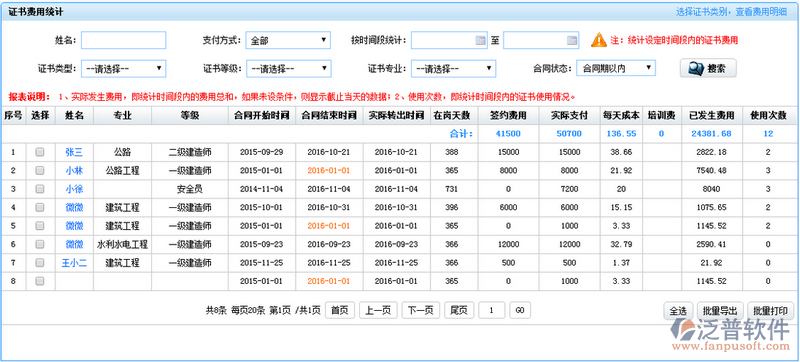800x362 pixels.
Task: Click the 下一页 pagination button
Action: click(x=420, y=310)
